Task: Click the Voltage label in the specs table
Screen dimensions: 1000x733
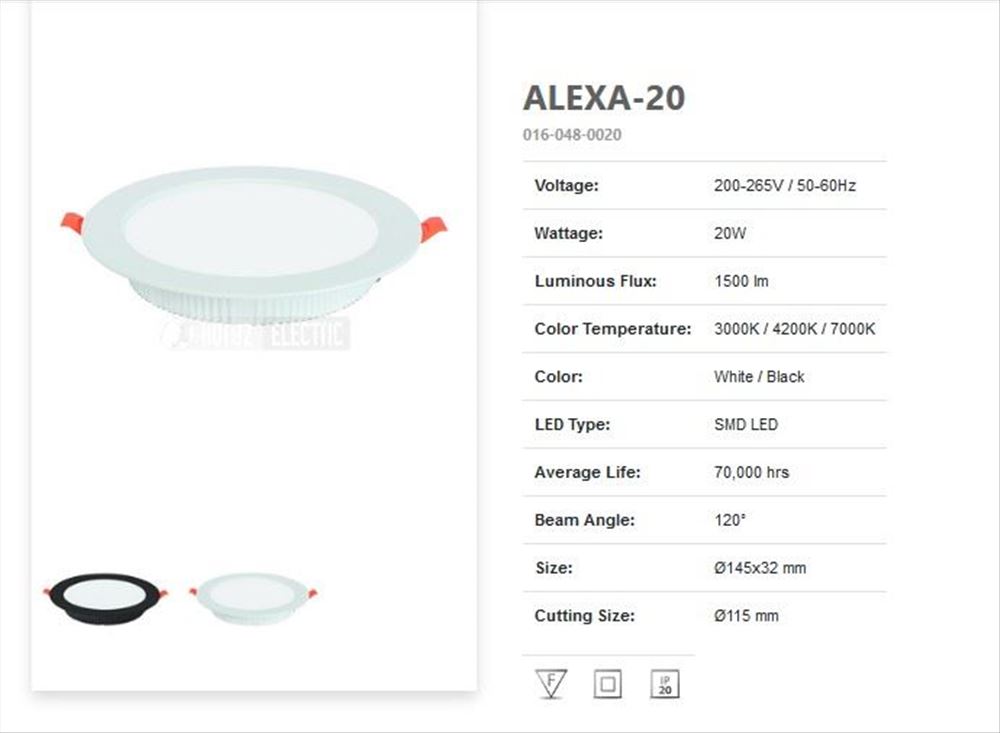Action: click(566, 185)
